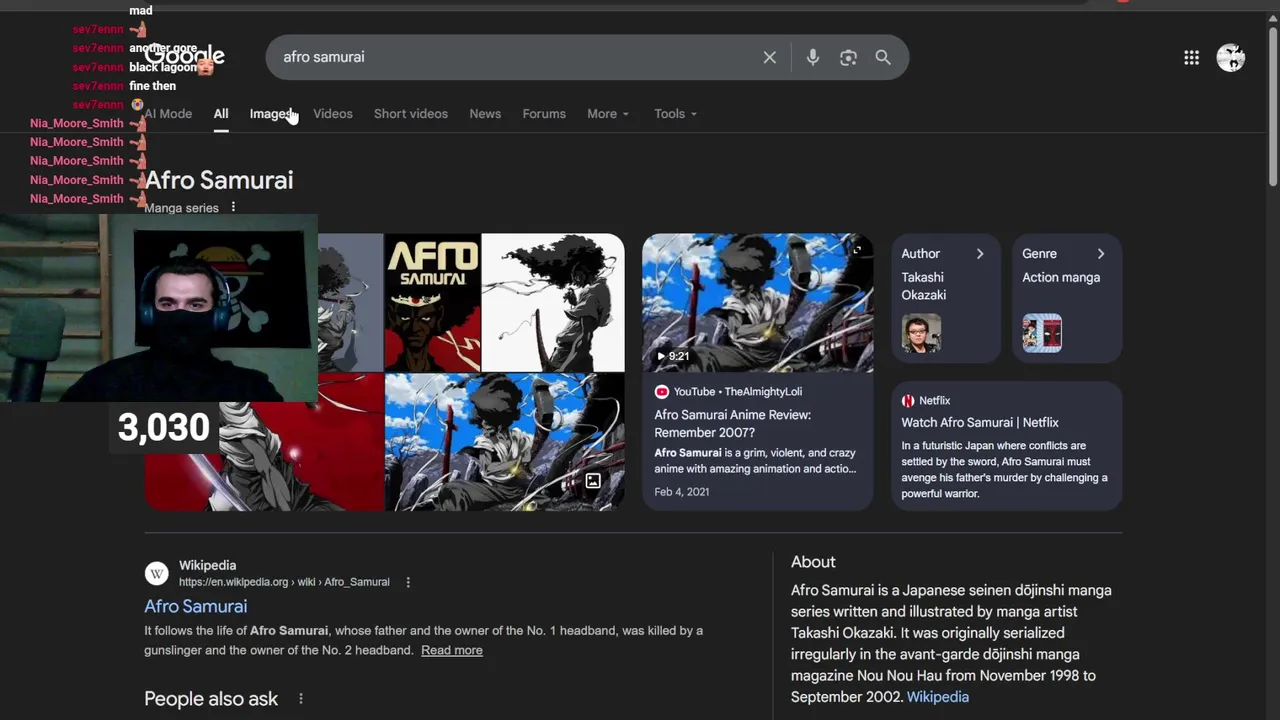Switch to the News tab
Image resolution: width=1280 pixels, height=720 pixels.
pyautogui.click(x=485, y=114)
